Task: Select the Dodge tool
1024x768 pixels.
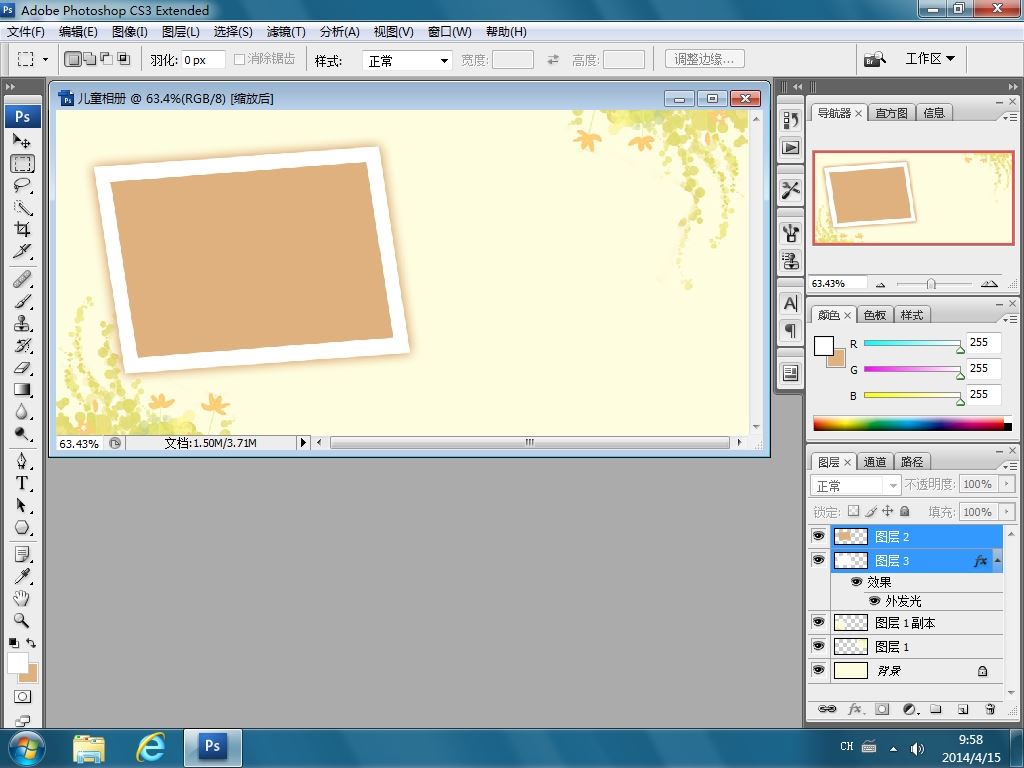Action: (22, 434)
